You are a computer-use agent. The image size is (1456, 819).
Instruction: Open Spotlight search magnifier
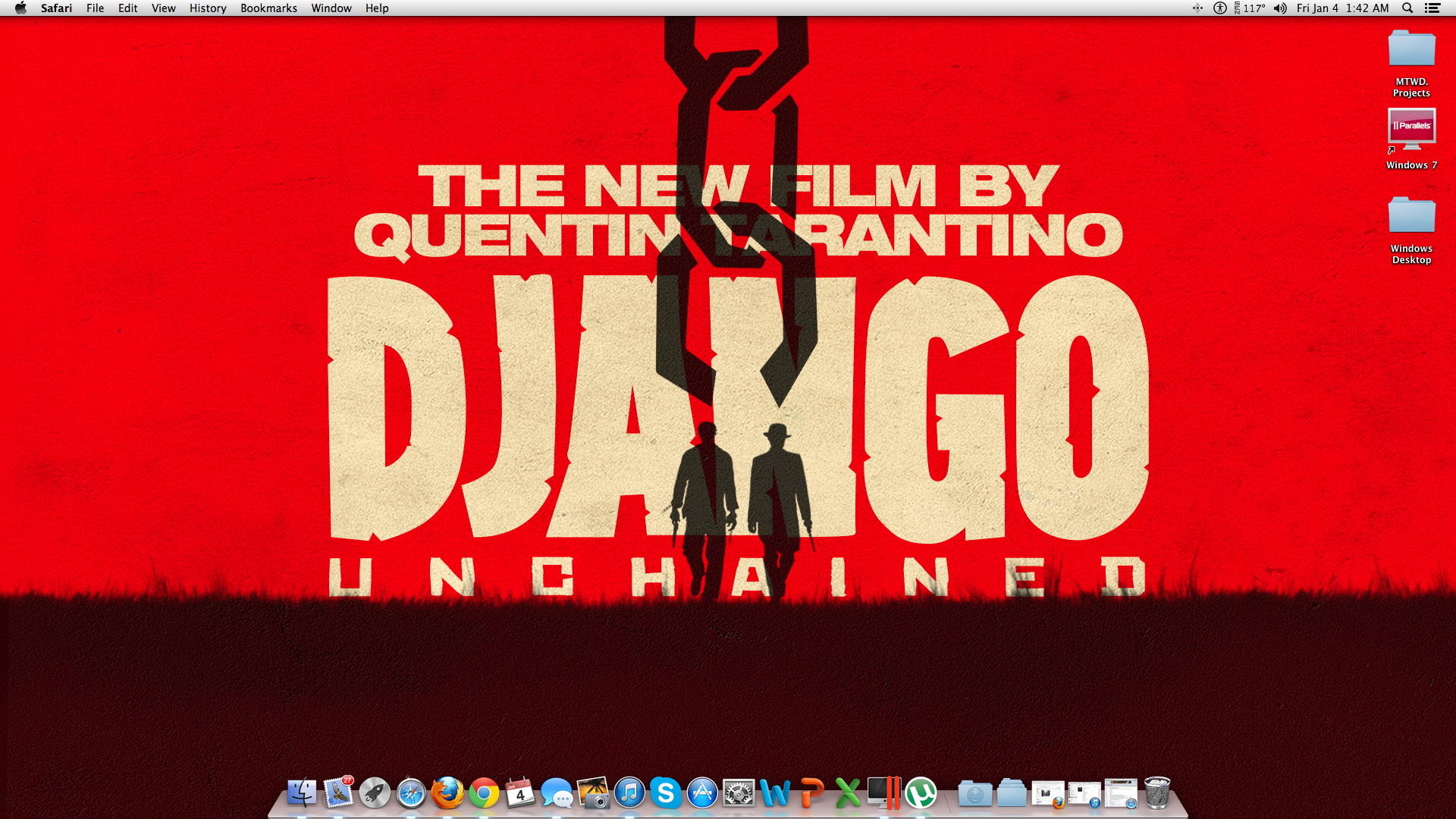(x=1407, y=8)
